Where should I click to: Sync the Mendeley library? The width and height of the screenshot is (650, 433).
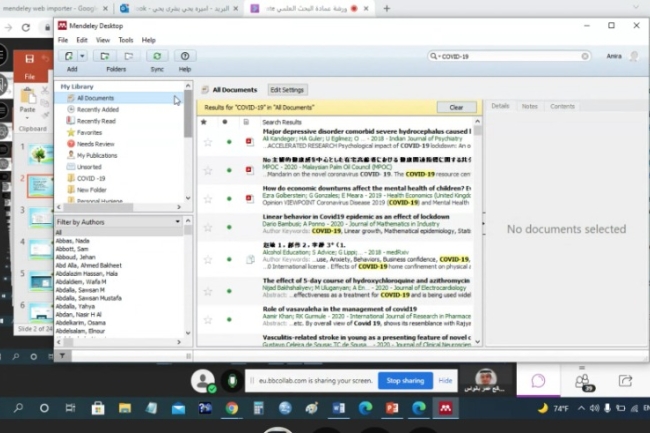[x=157, y=56]
